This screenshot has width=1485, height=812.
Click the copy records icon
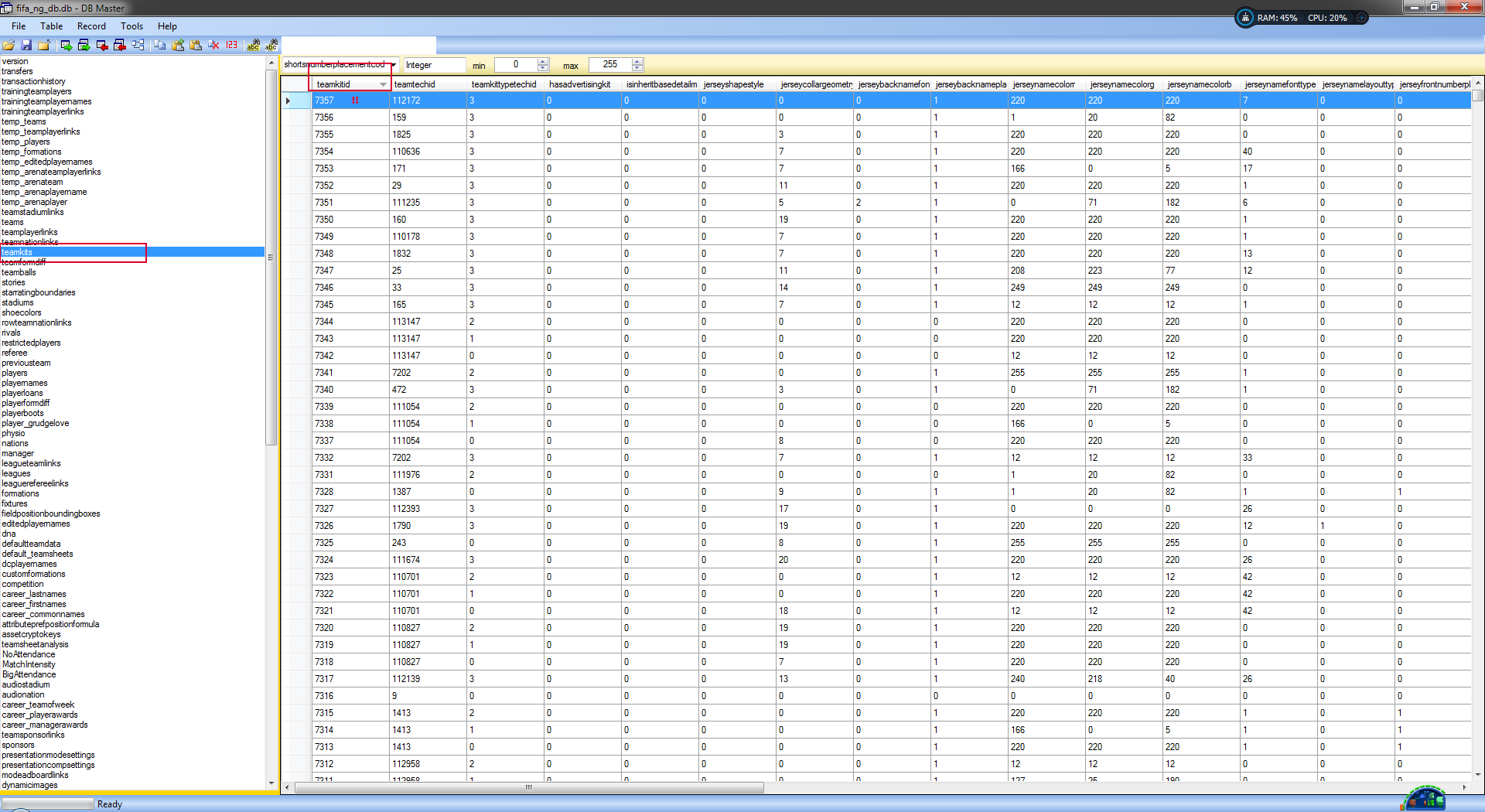(160, 46)
